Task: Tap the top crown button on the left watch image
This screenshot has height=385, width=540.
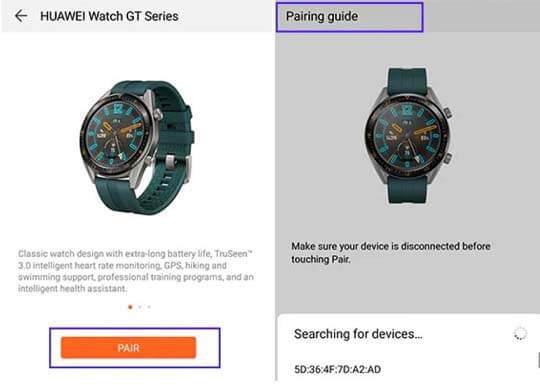Action: (x=158, y=113)
